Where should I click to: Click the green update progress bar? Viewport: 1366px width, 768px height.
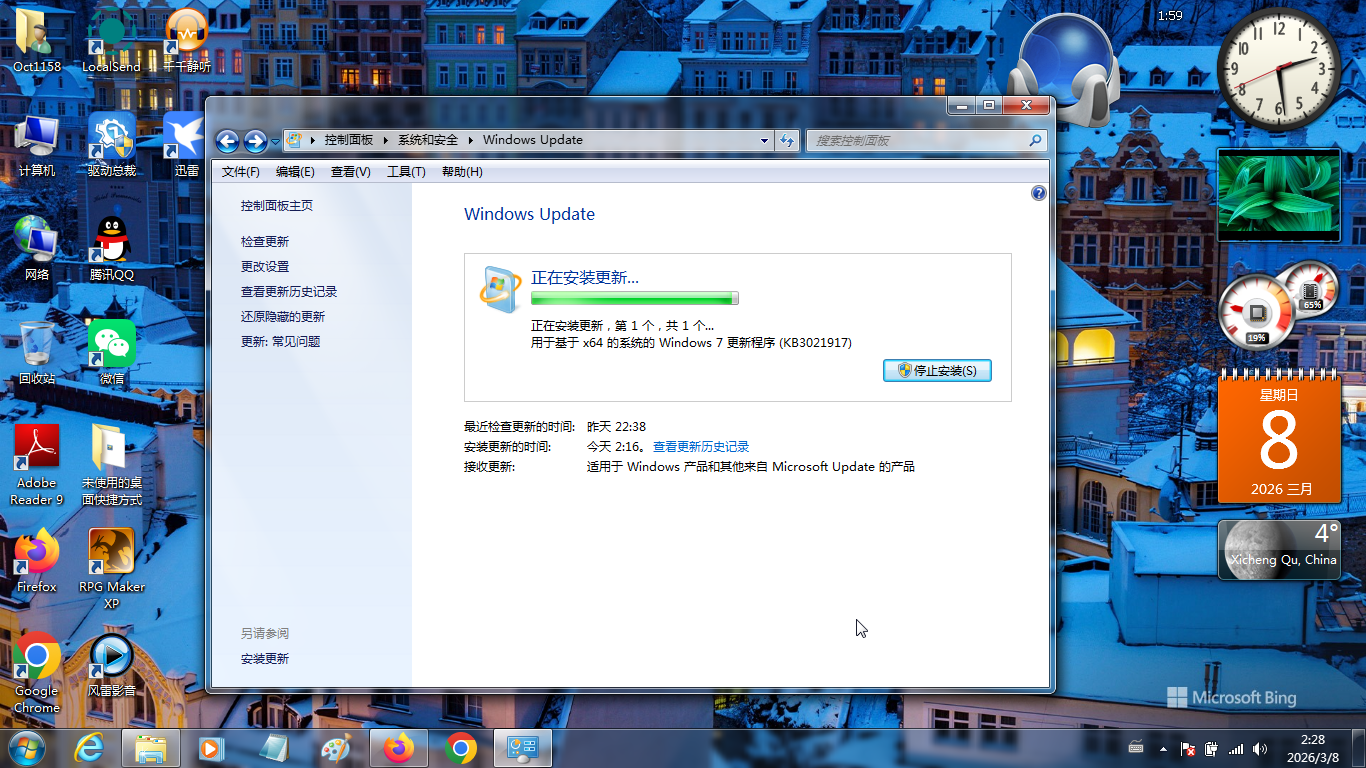pos(634,298)
